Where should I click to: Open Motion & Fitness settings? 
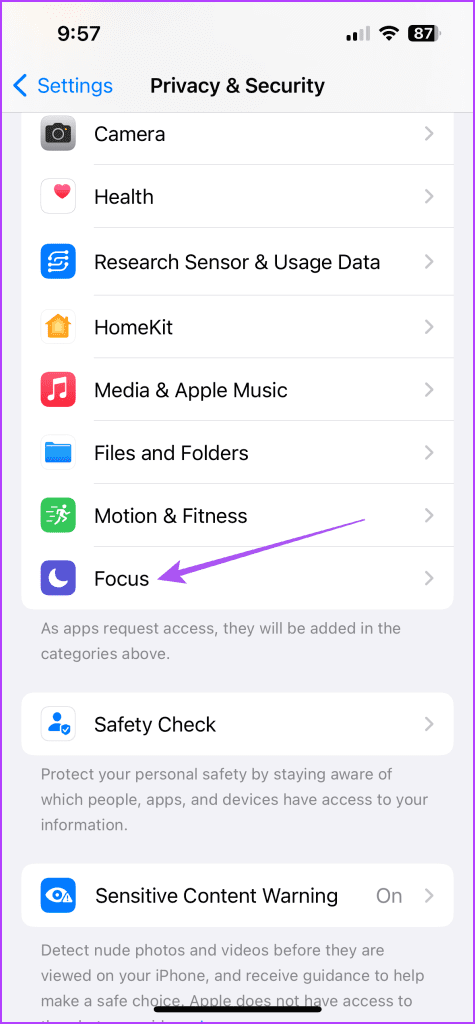point(238,515)
